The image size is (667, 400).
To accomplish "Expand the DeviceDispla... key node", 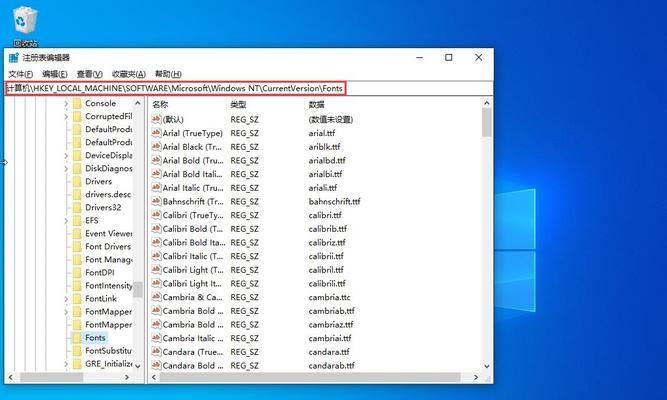I will [x=66, y=155].
